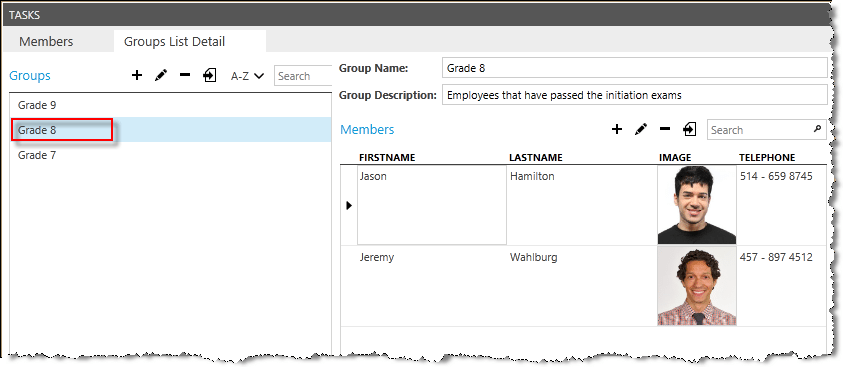Edit selected group with pencil icon
The height and width of the screenshot is (367, 843).
[x=161, y=76]
